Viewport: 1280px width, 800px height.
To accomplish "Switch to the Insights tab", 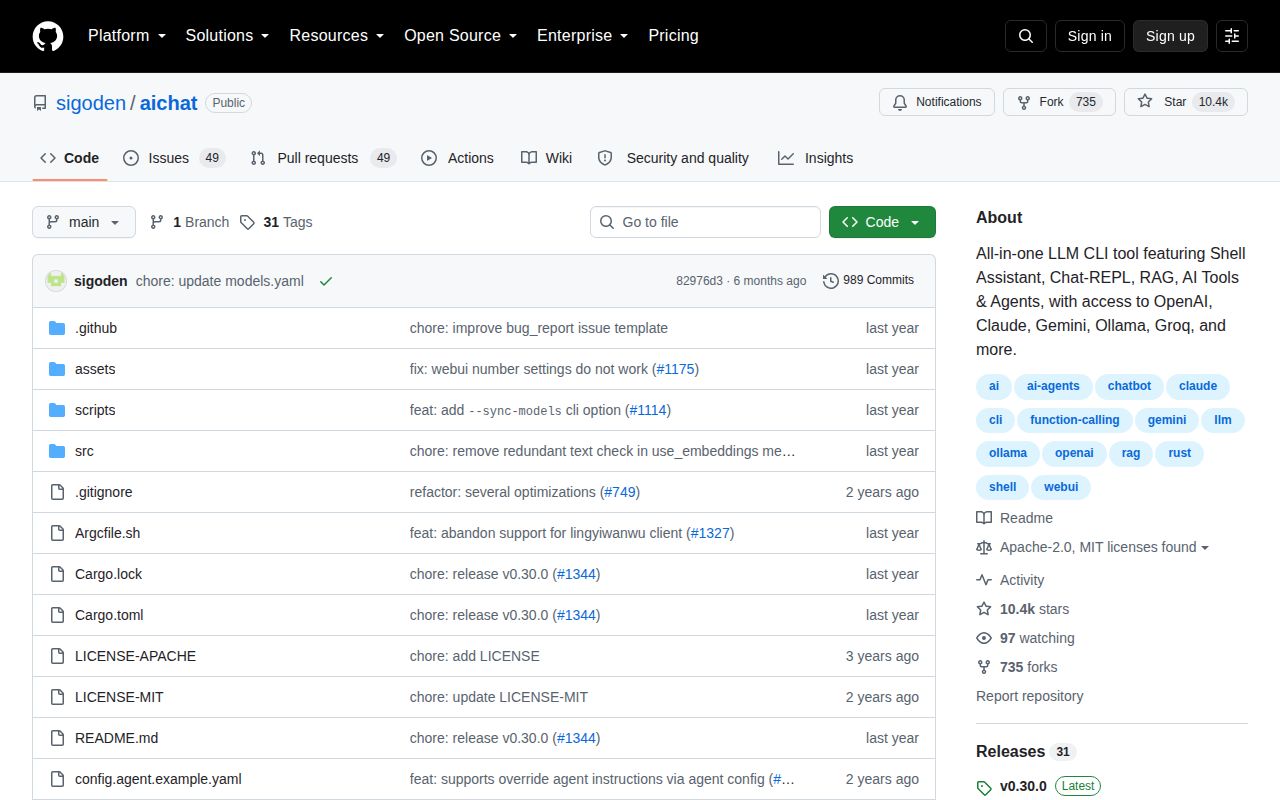I will coord(815,158).
